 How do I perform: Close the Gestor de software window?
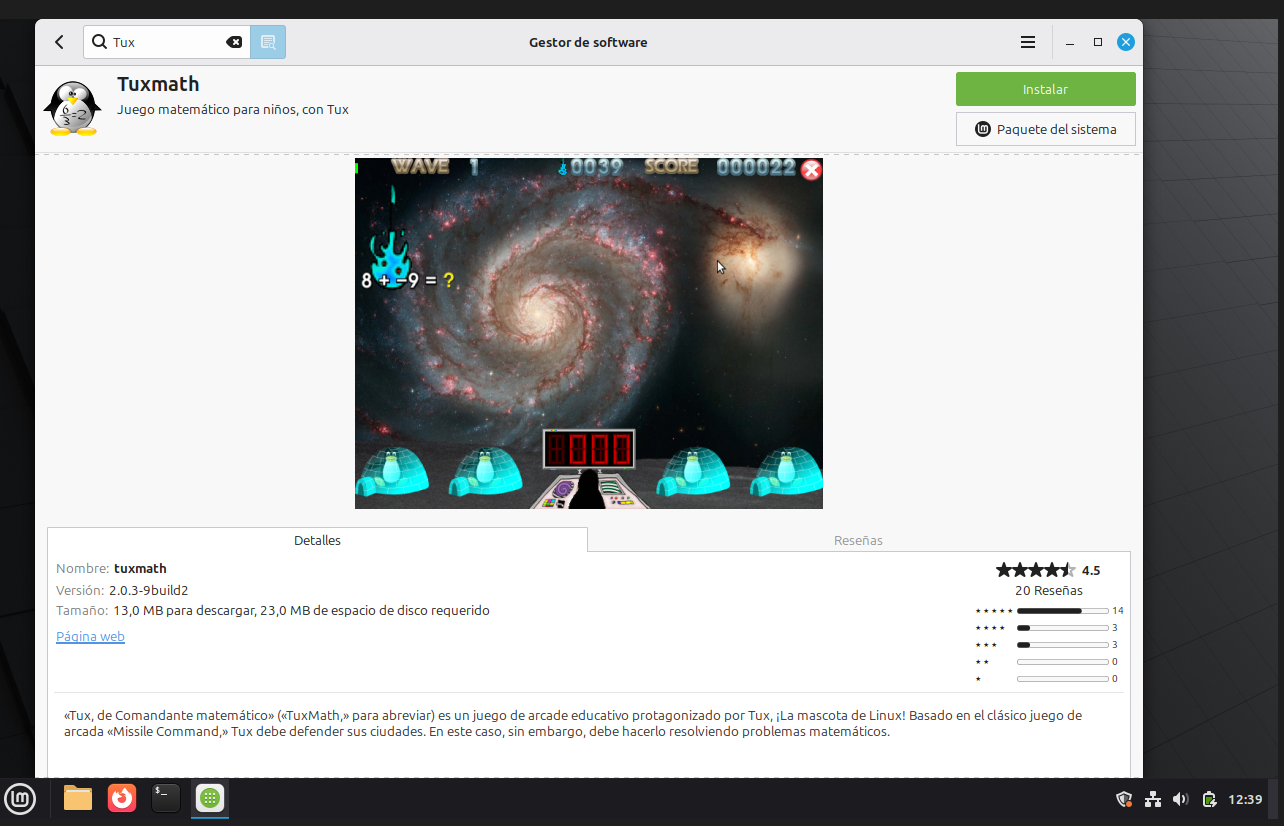[1126, 42]
